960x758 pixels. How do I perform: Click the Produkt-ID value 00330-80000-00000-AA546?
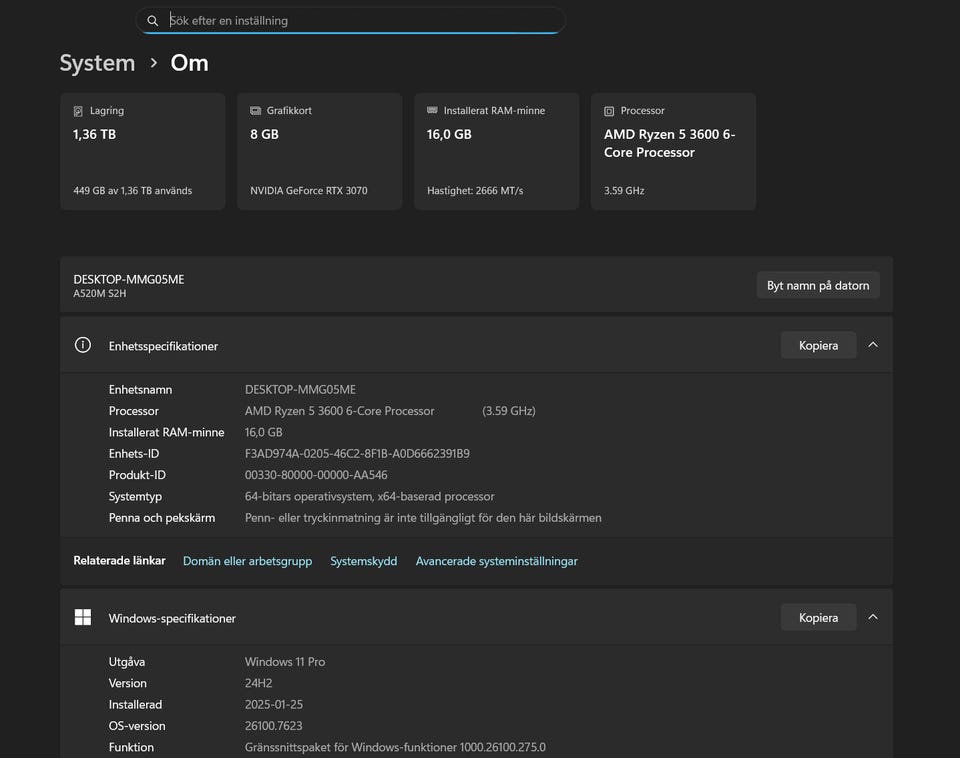pos(316,475)
